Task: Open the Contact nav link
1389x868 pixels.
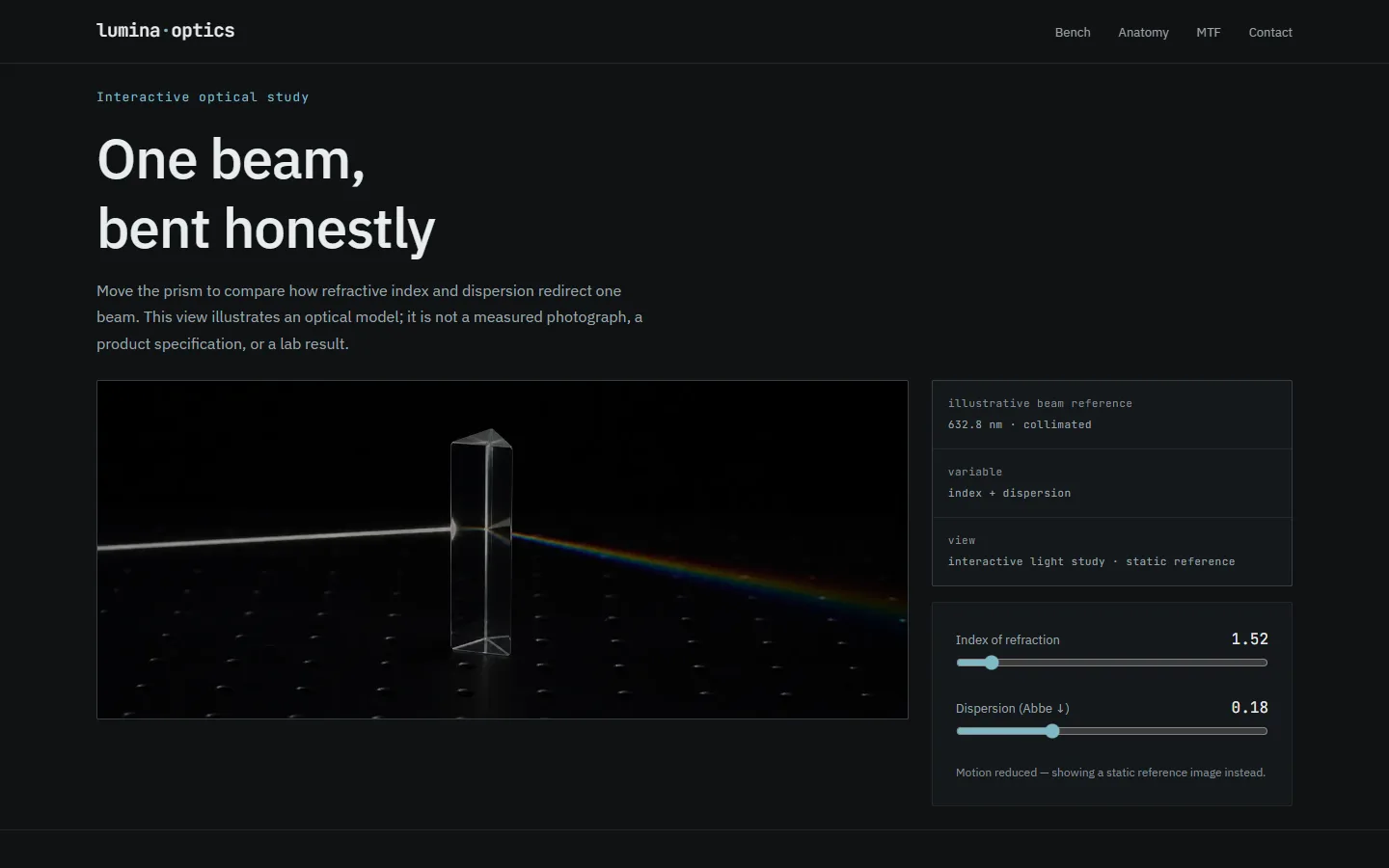Action: click(1270, 32)
